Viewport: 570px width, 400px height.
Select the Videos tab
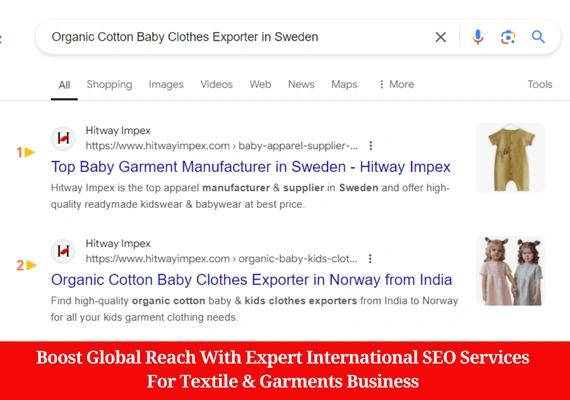[x=217, y=84]
